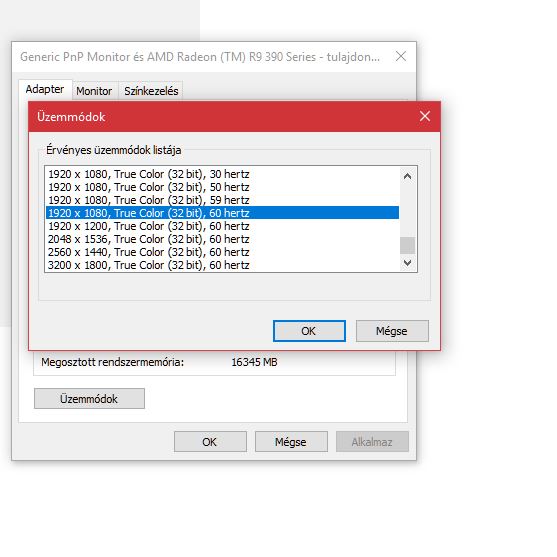This screenshot has width=557, height=557.
Task: Choose 2048 x 1536 60 hertz mode
Action: tap(222, 239)
